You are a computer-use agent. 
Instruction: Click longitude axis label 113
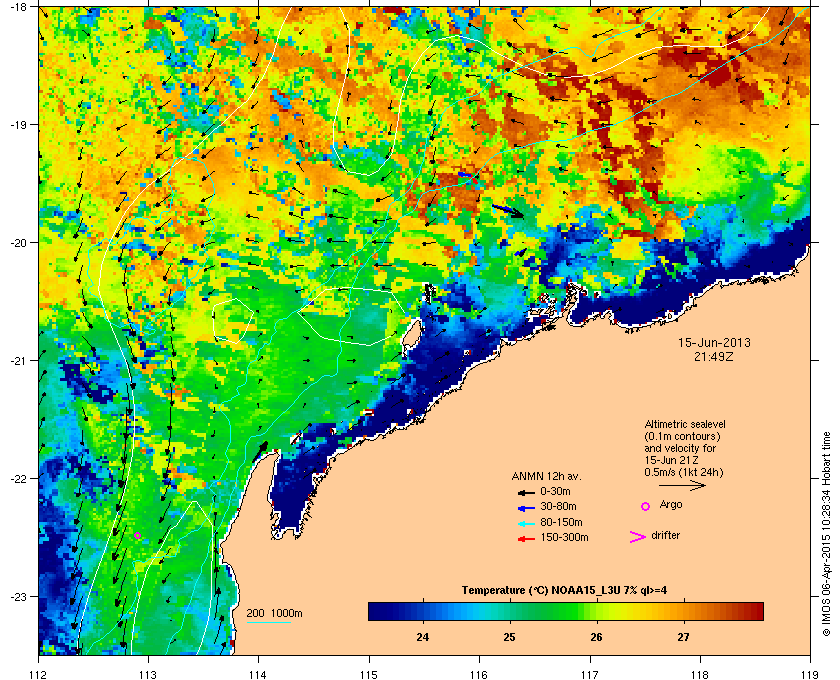pyautogui.click(x=148, y=675)
